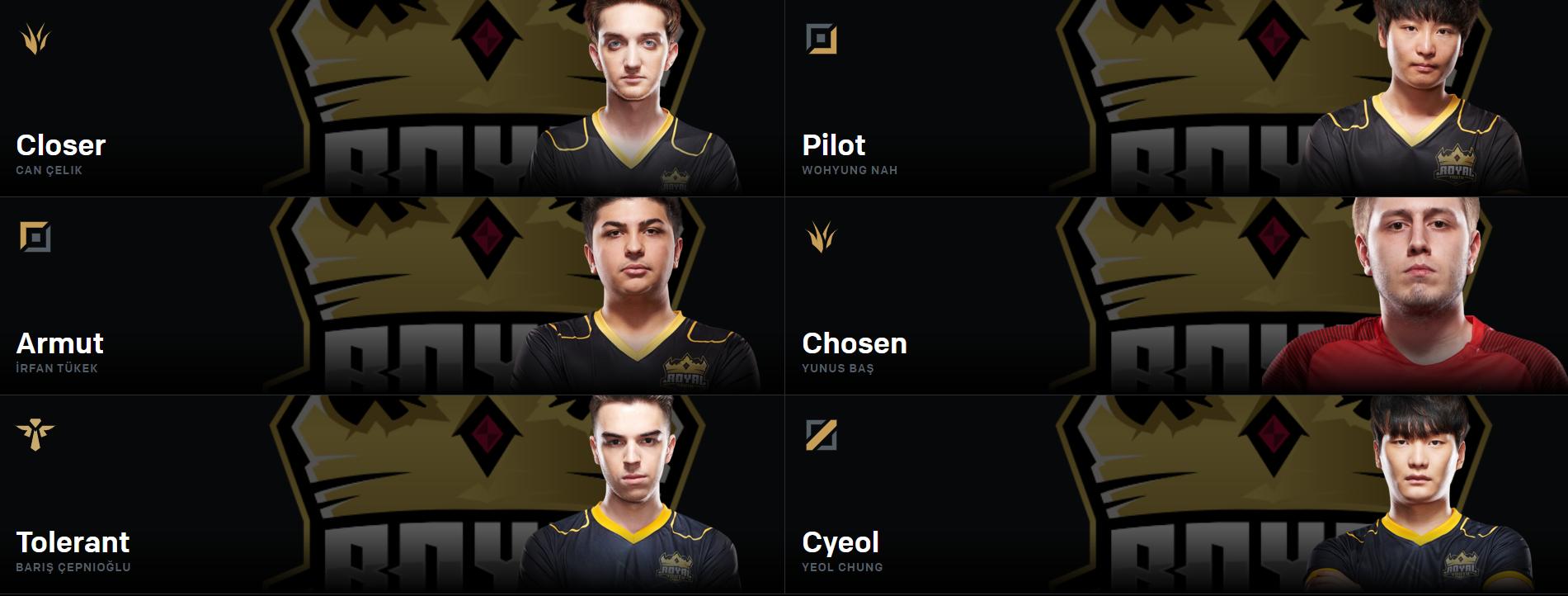Click the jungle role icon above Closer

[x=35, y=39]
